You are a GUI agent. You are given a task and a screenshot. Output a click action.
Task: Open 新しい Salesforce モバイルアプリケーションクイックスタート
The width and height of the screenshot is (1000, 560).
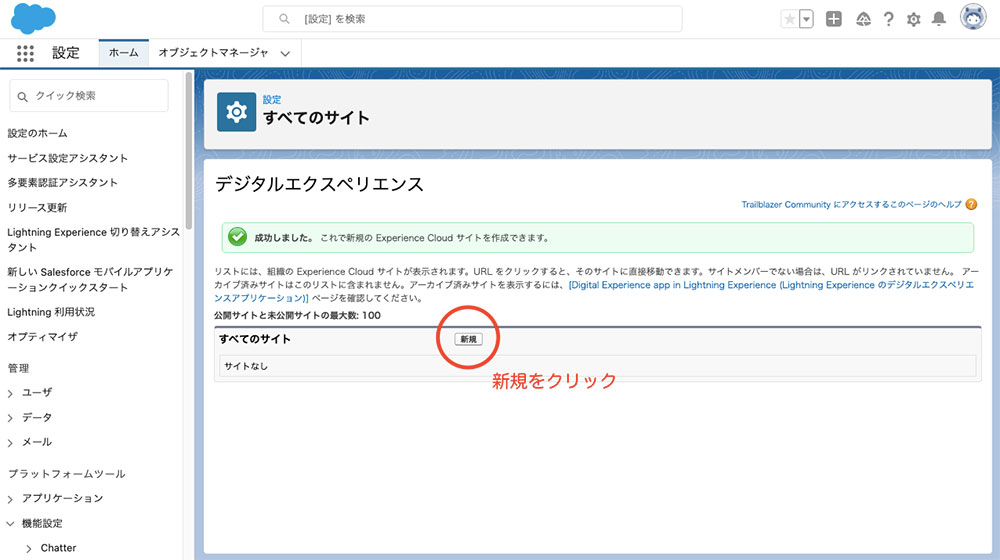point(90,279)
